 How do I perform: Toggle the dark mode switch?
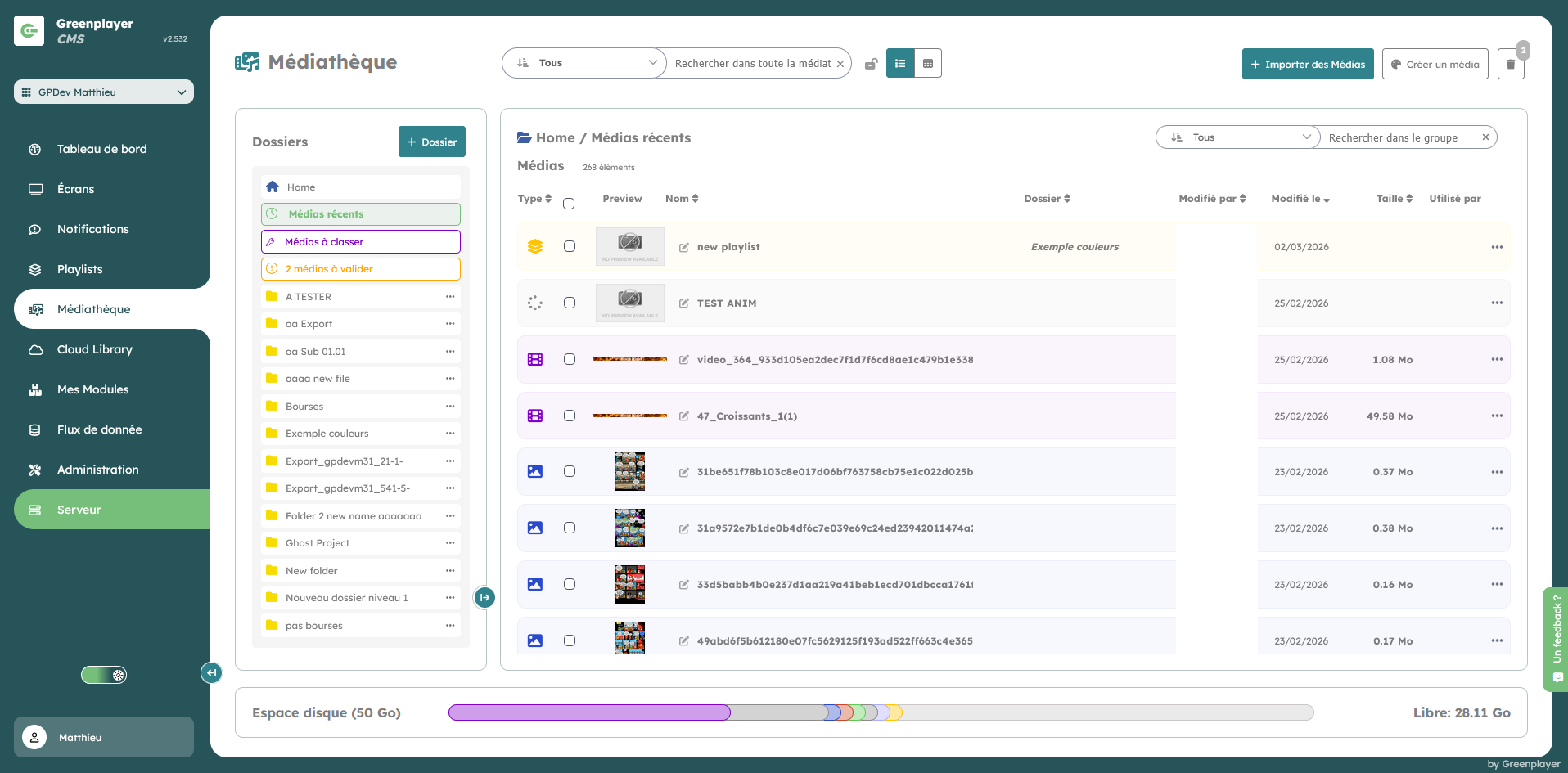tap(104, 675)
